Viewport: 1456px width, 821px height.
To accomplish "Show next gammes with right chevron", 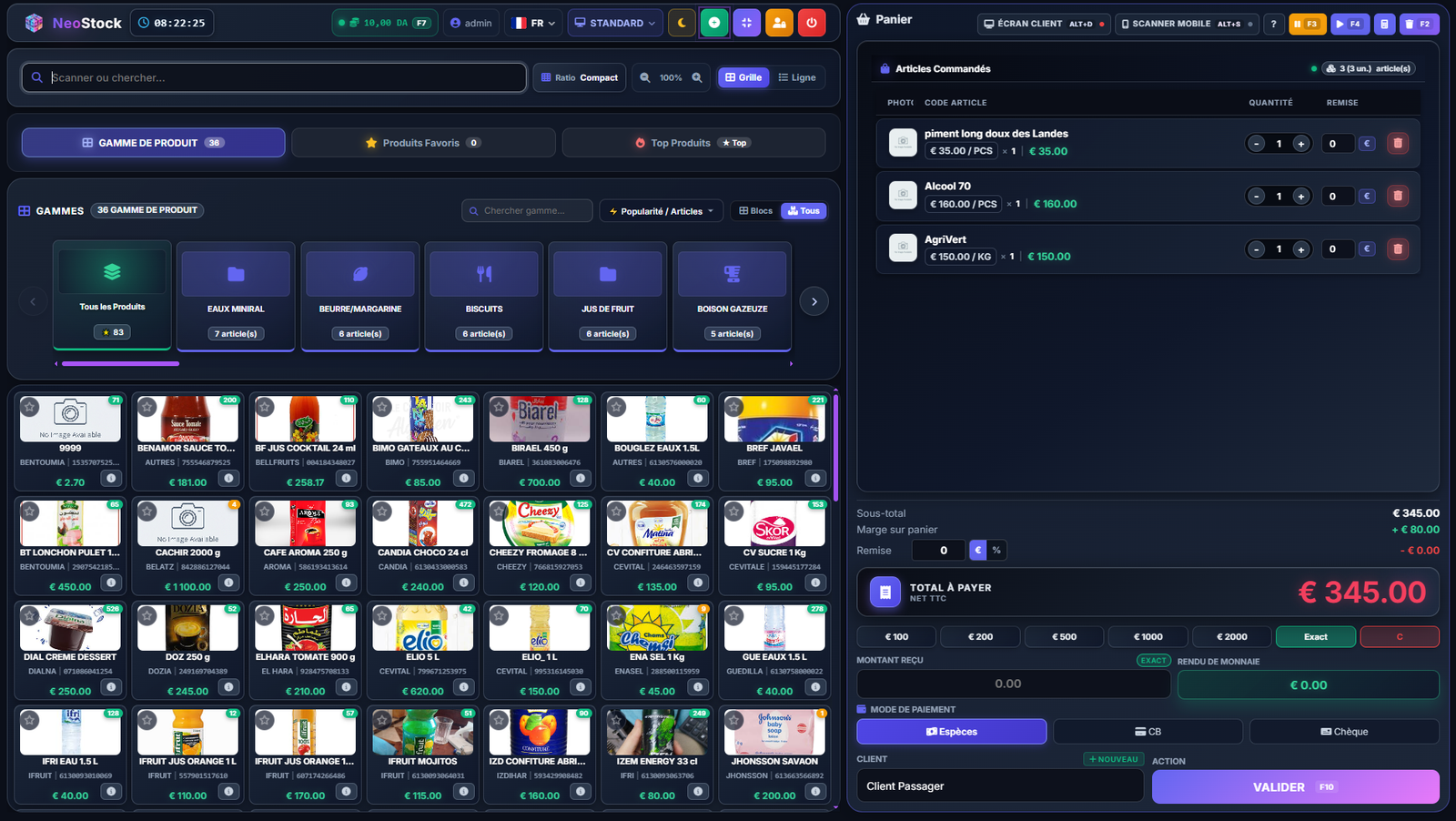I will click(x=814, y=301).
